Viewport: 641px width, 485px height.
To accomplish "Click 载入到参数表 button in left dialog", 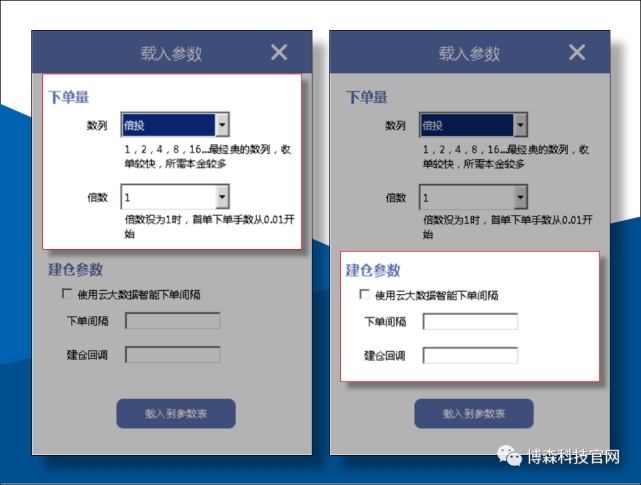I will (x=176, y=414).
